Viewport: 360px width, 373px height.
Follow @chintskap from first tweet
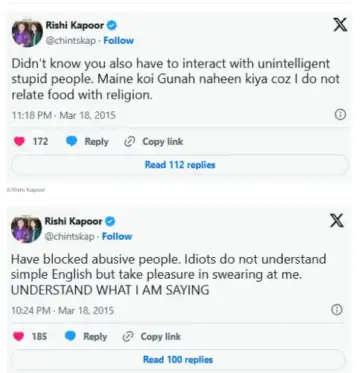point(119,41)
